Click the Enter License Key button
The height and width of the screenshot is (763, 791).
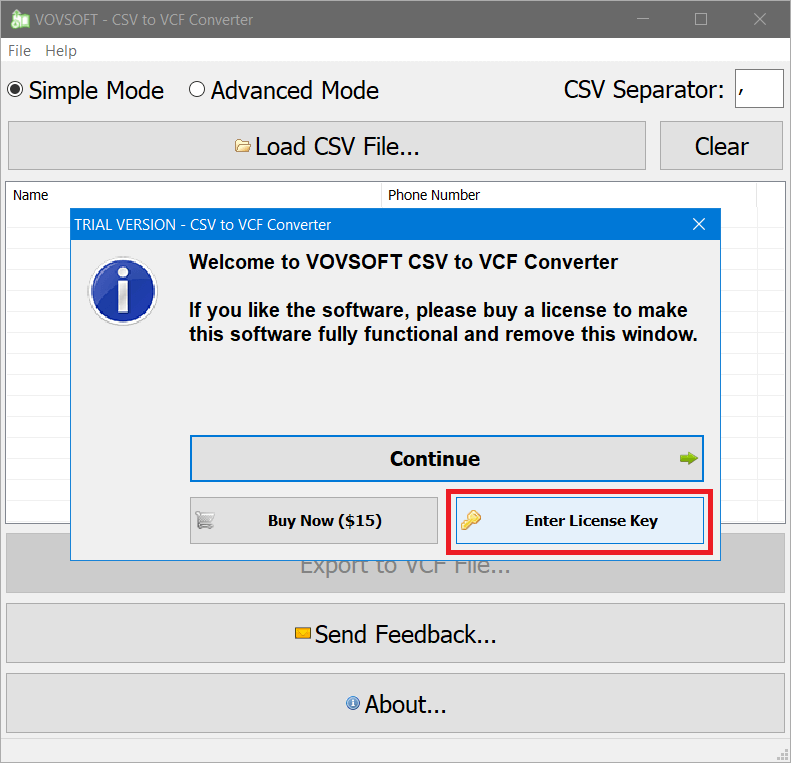580,520
